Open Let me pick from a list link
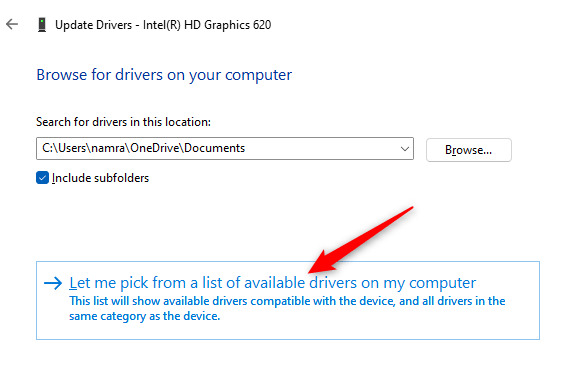 tap(272, 283)
